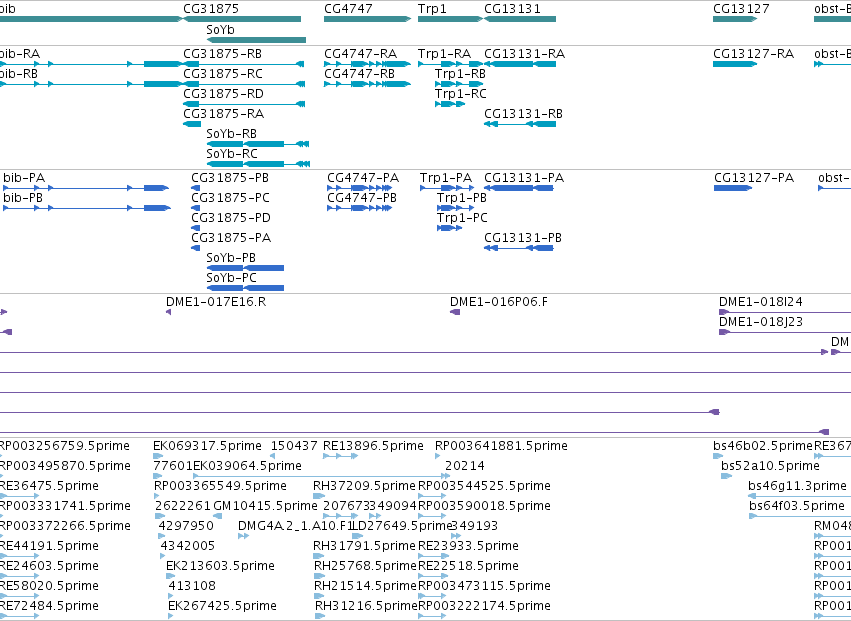Click the CG4747 gene label in the top track
This screenshot has height=621, width=851.
pyautogui.click(x=348, y=9)
